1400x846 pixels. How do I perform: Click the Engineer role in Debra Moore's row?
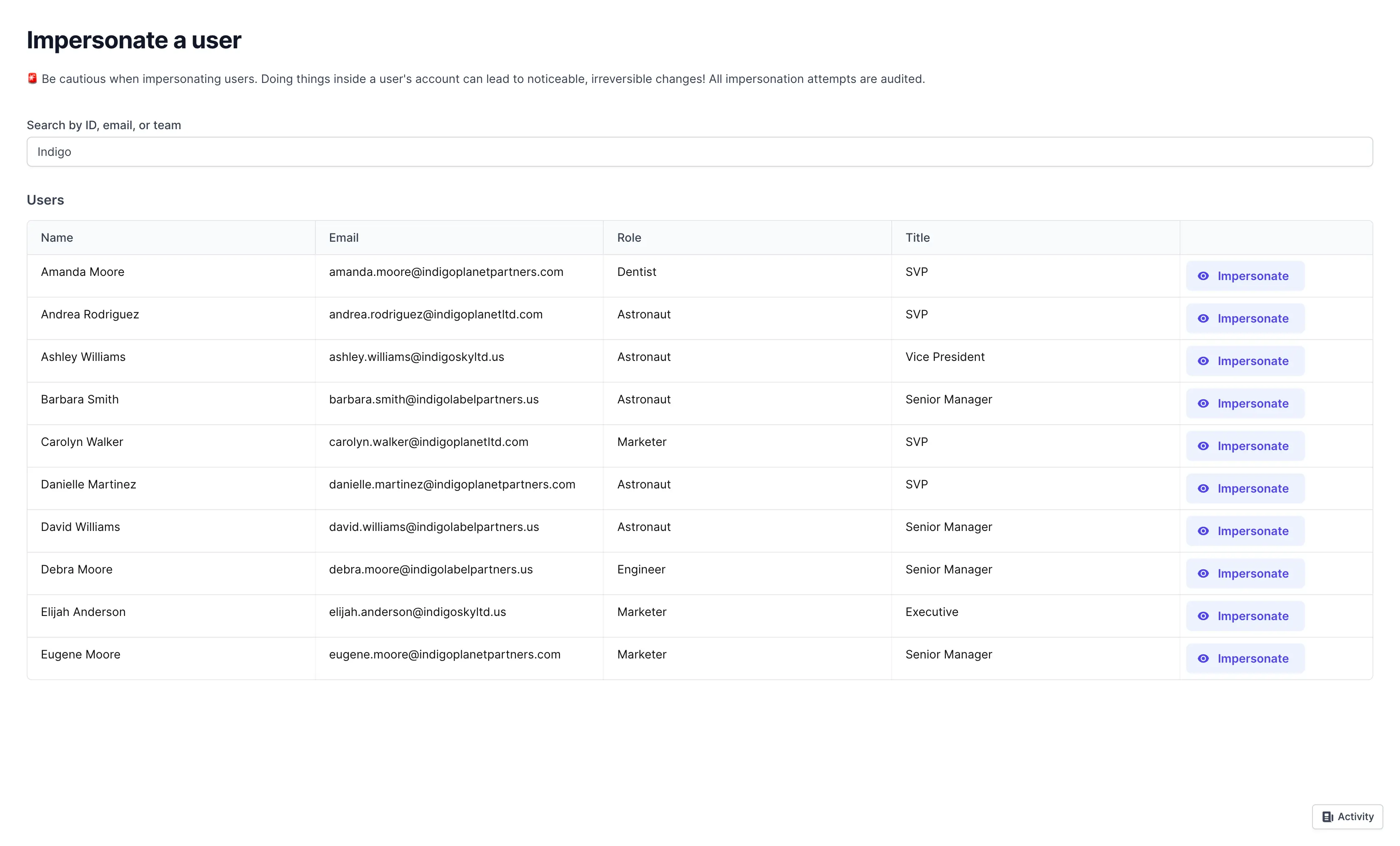(x=641, y=569)
